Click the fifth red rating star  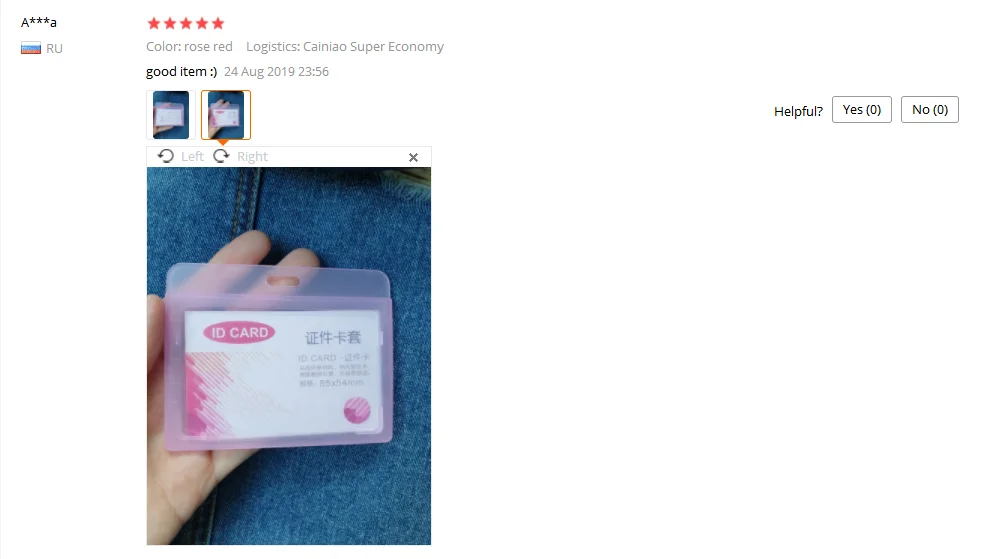(x=218, y=24)
